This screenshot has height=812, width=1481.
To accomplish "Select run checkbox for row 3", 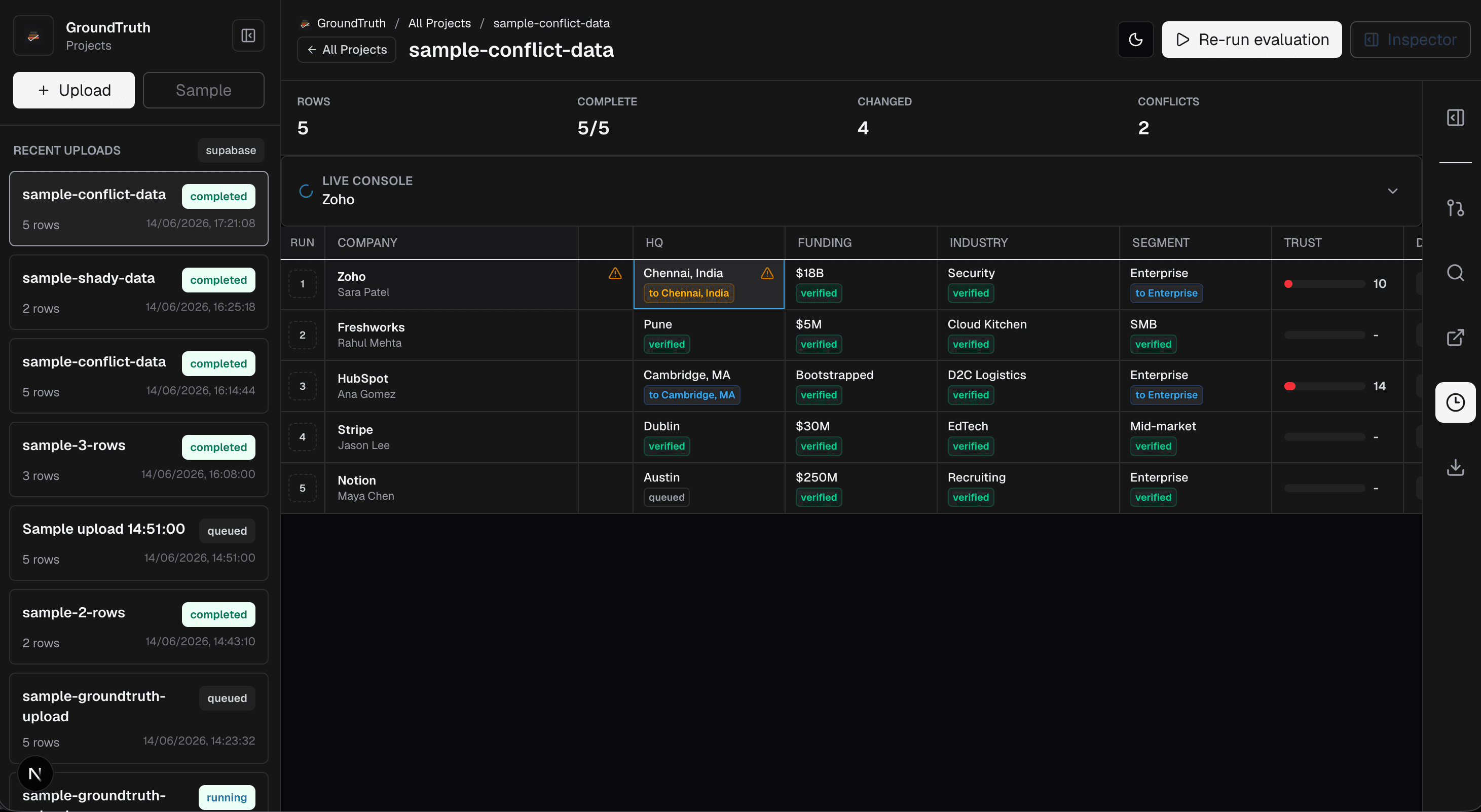I will point(303,386).
